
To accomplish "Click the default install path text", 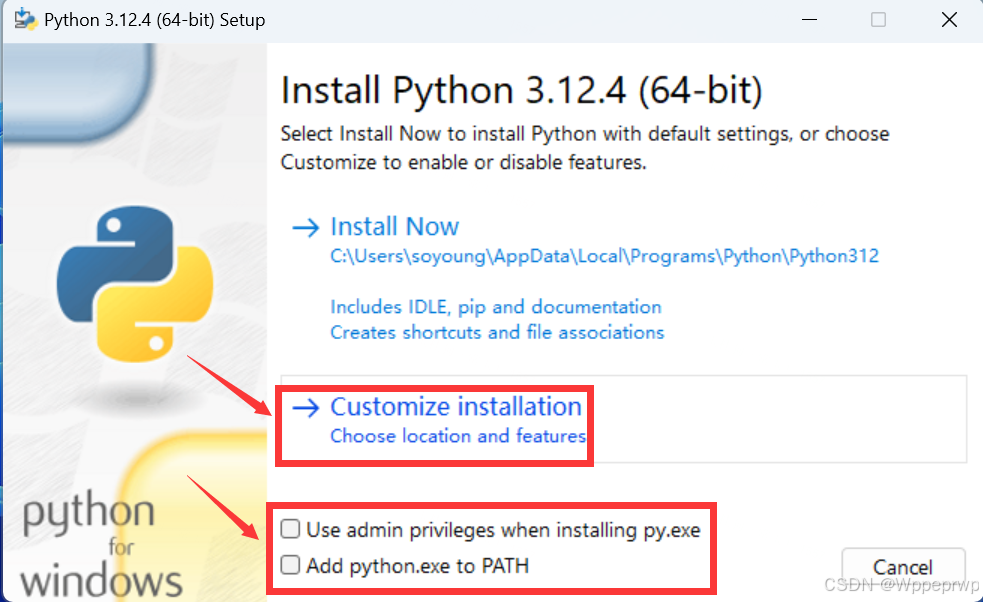I will tap(604, 256).
